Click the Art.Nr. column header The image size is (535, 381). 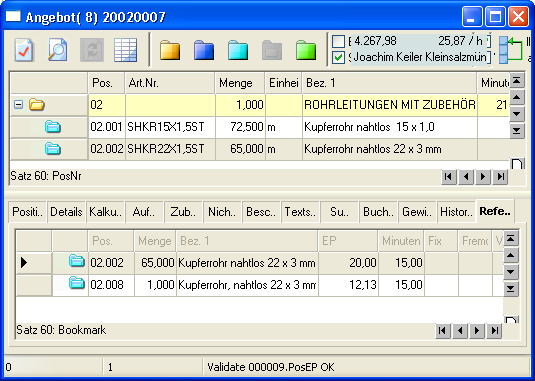click(170, 83)
